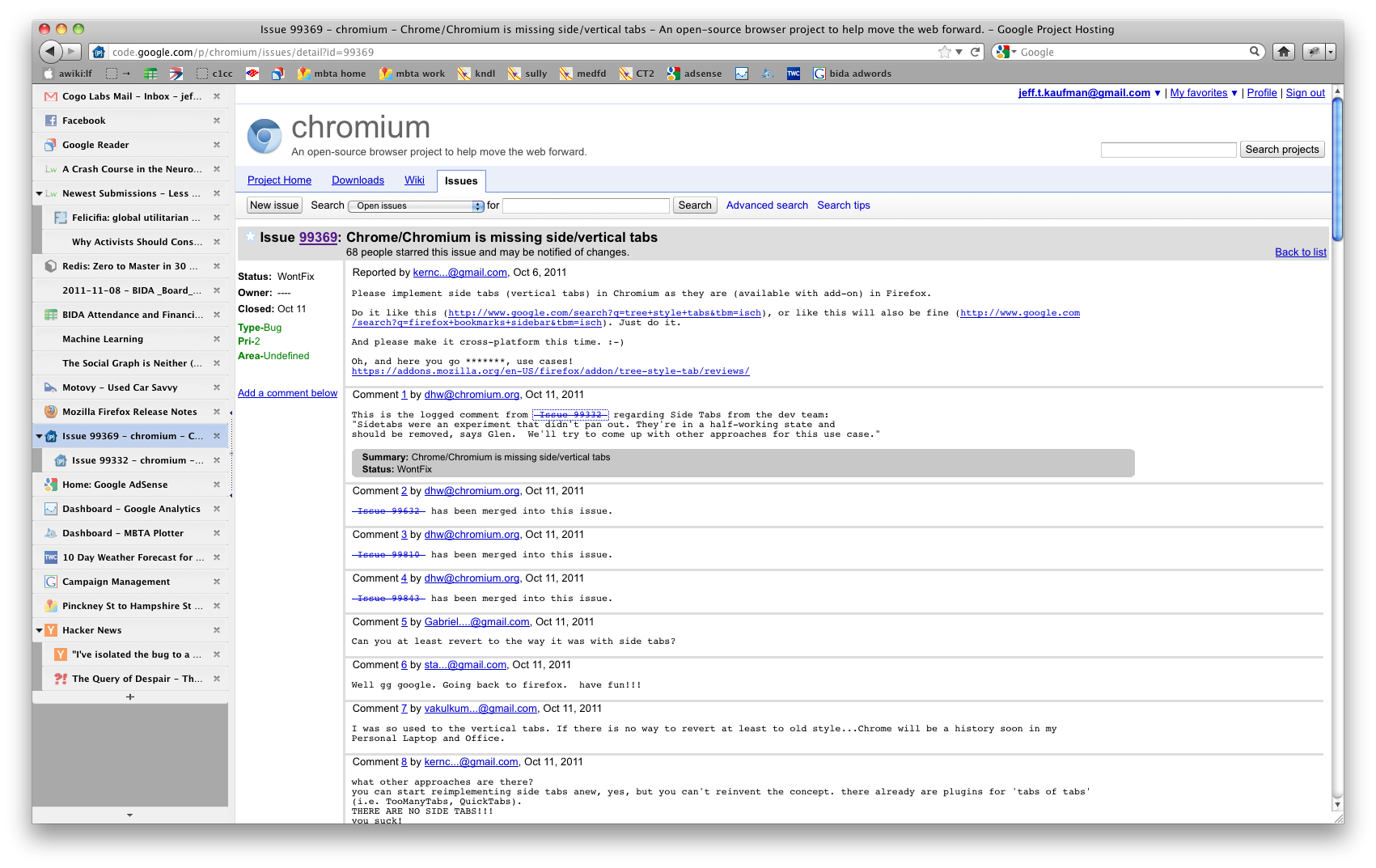Viewport: 1376px width, 868px height.
Task: Open the 'Advanced search' link
Action: click(767, 205)
